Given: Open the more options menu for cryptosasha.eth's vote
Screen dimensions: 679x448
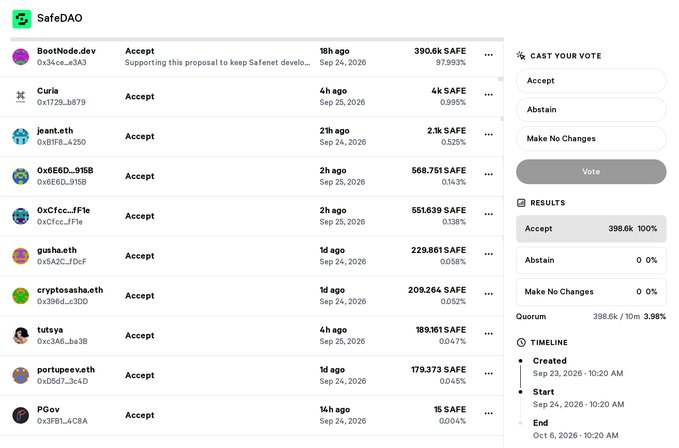Looking at the screenshot, I should coord(488,294).
